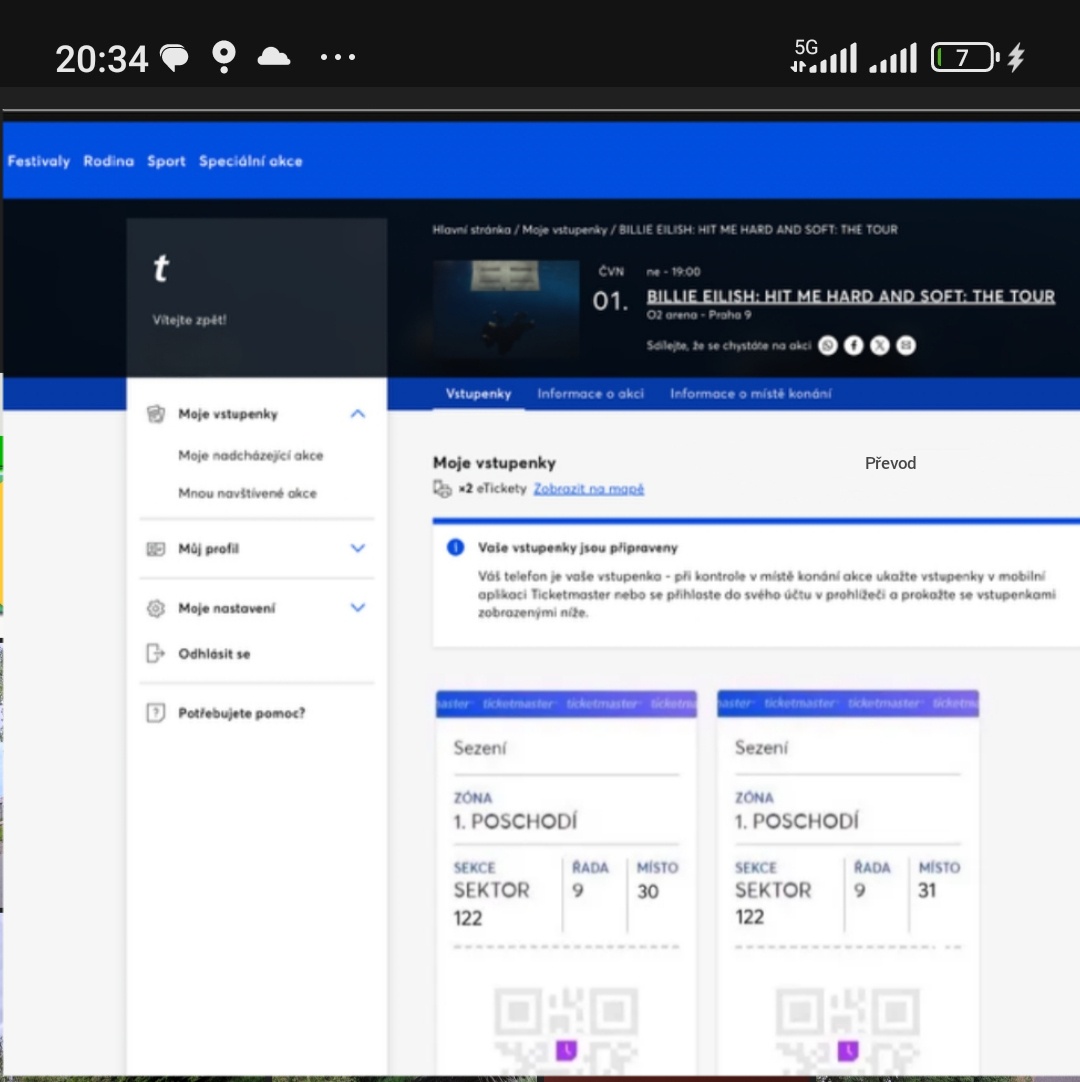Click the Hlavní stránka breadcrumb link
Screen dimensions: 1080x1082
(471, 229)
